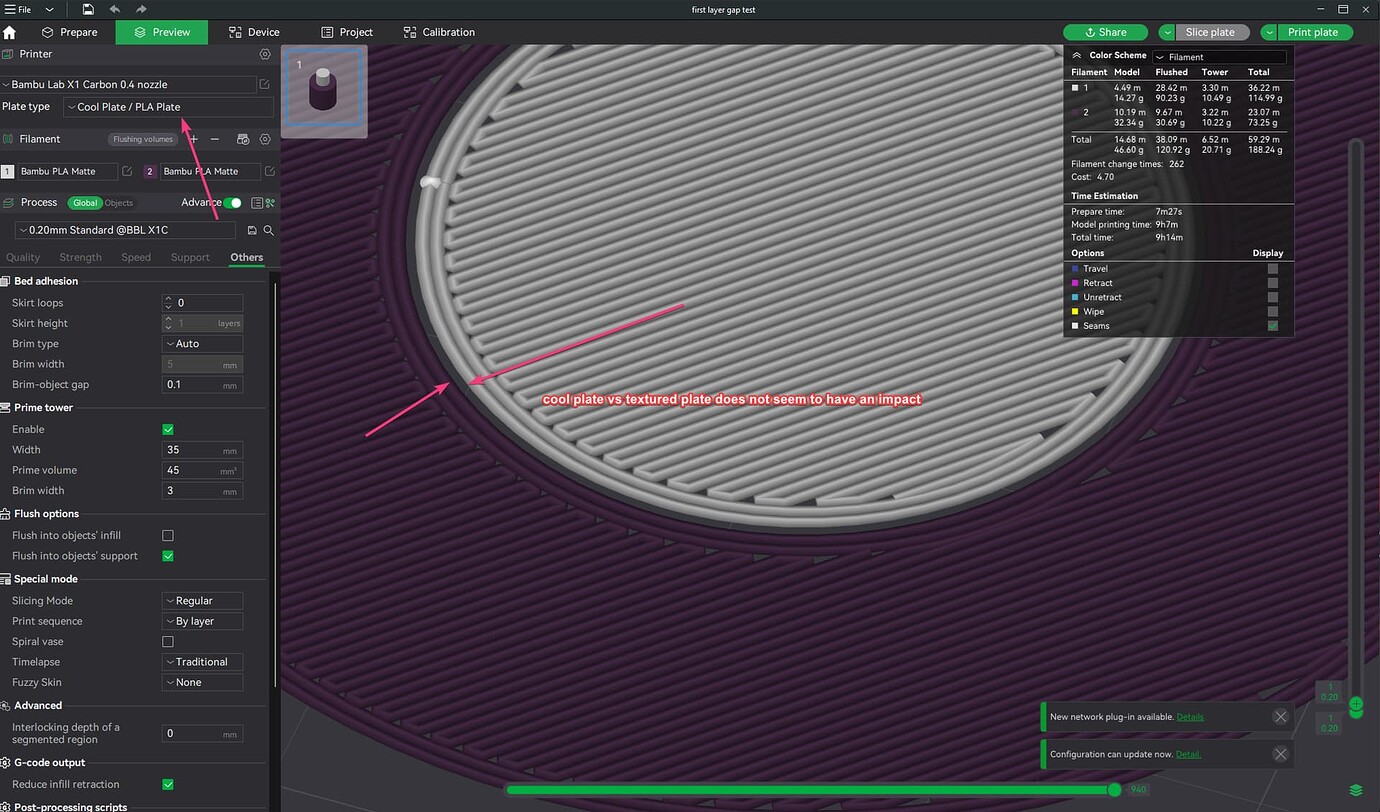Redo the action with the arrow icon
The image size is (1380, 812).
pos(141,9)
